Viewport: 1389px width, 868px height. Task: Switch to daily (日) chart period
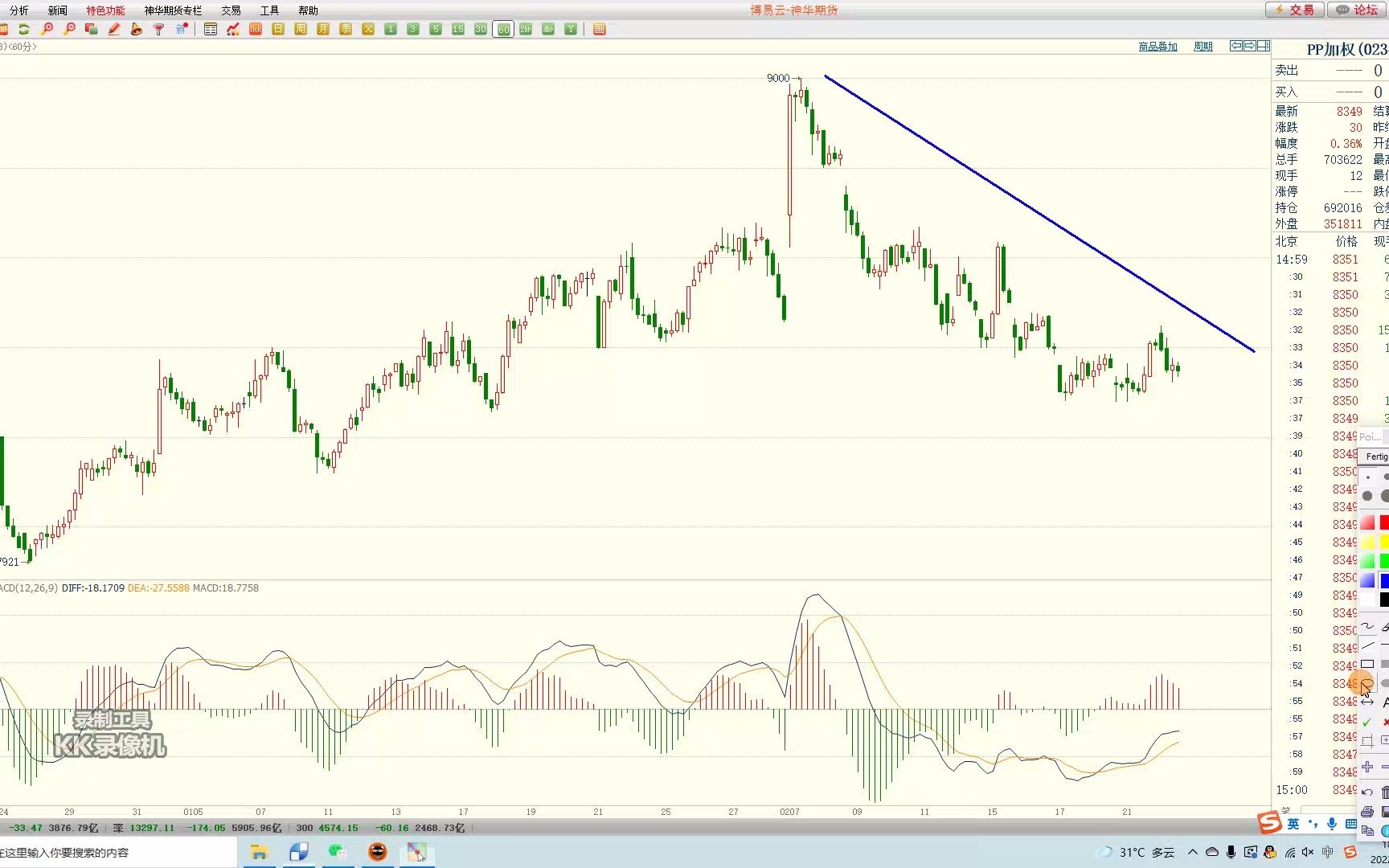pyautogui.click(x=278, y=29)
